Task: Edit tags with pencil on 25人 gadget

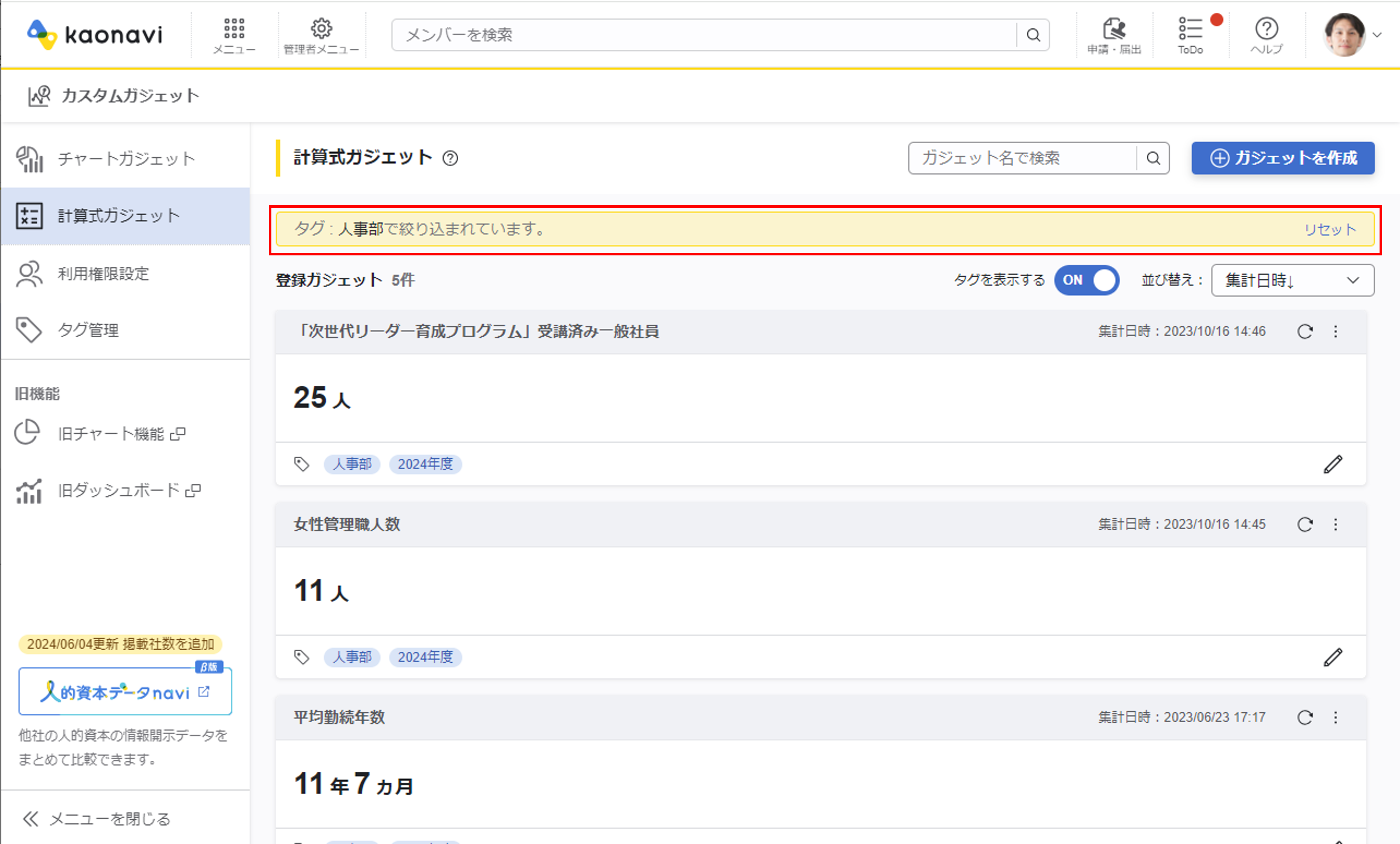Action: [1333, 464]
